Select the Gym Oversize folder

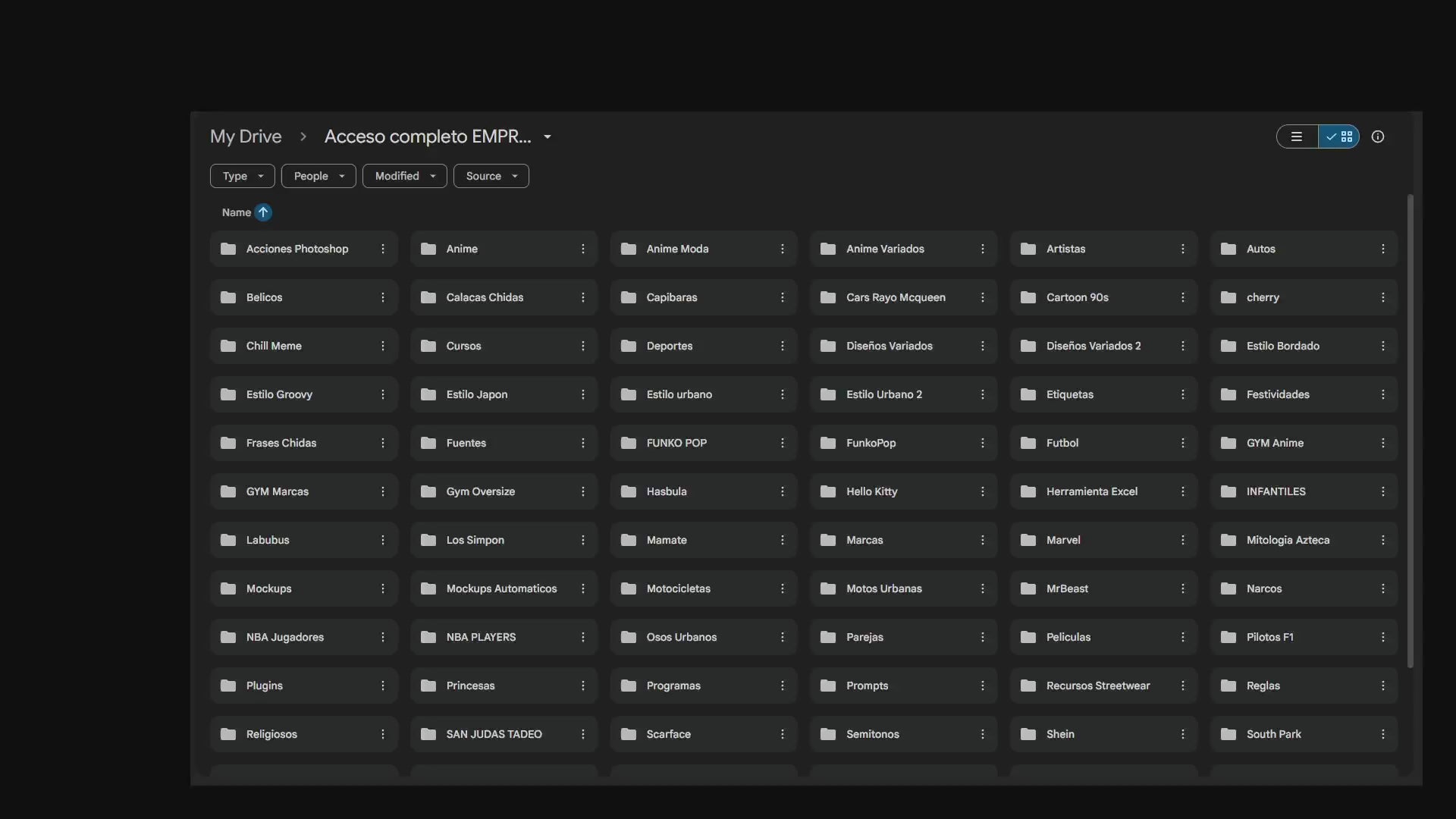tap(504, 491)
